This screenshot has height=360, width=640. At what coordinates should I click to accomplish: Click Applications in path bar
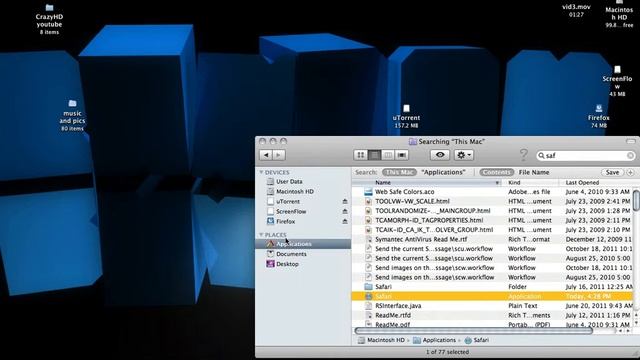(434, 340)
